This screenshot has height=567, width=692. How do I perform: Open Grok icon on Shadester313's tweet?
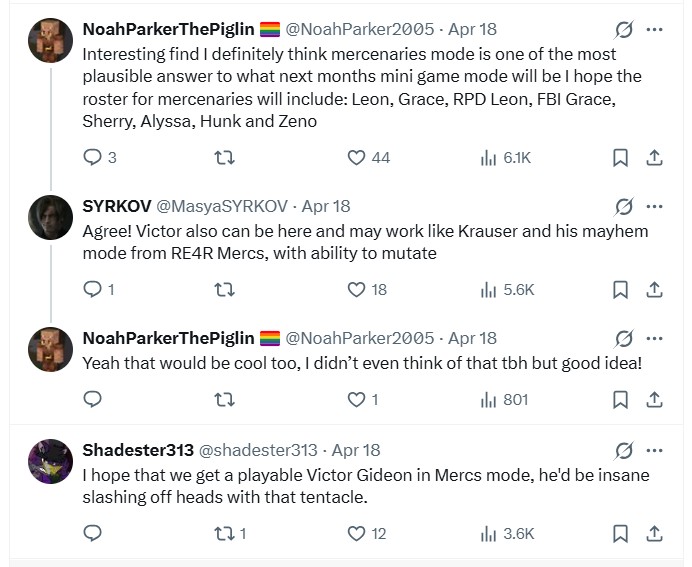pyautogui.click(x=622, y=450)
